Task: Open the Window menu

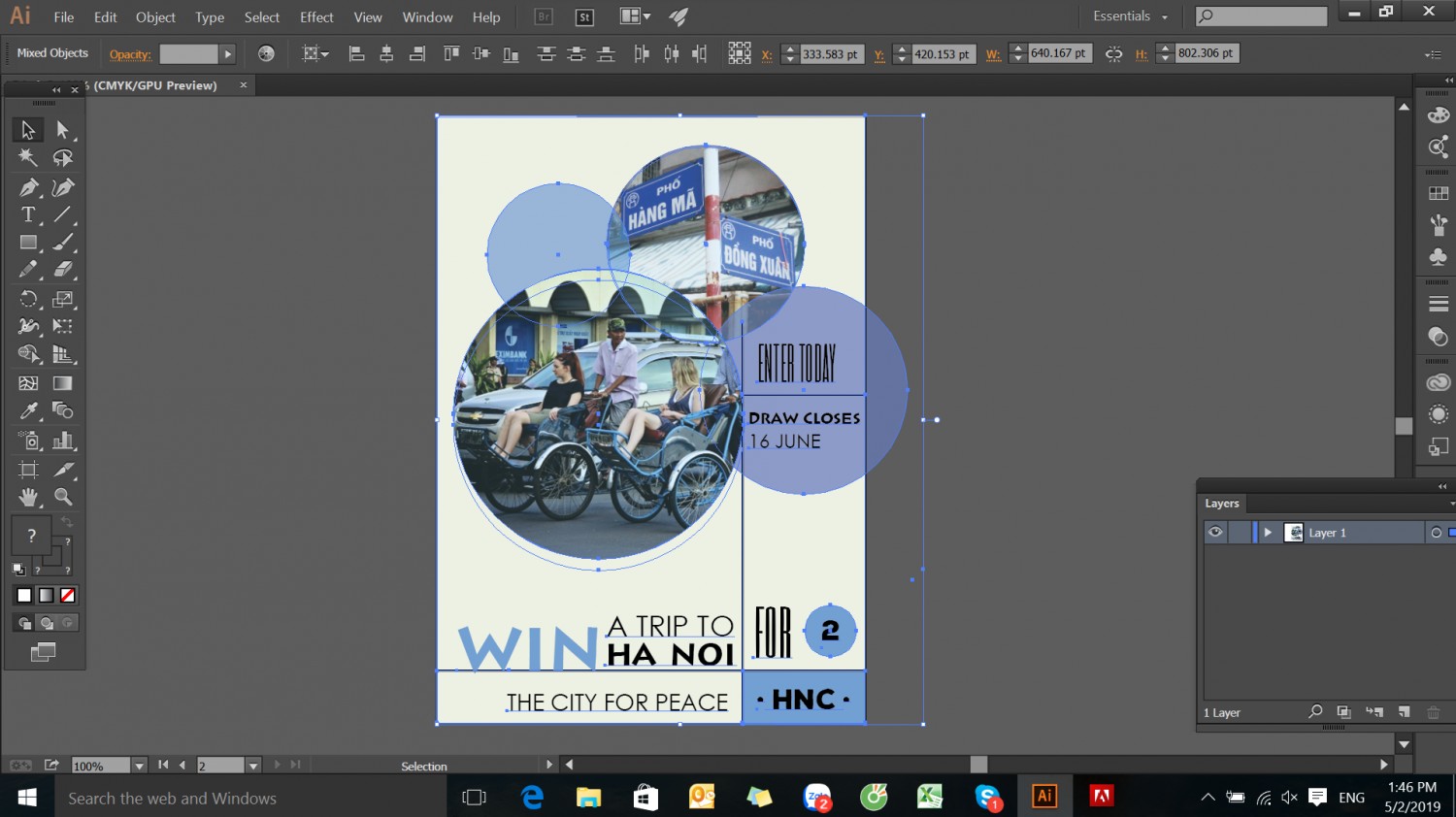Action: 427,17
